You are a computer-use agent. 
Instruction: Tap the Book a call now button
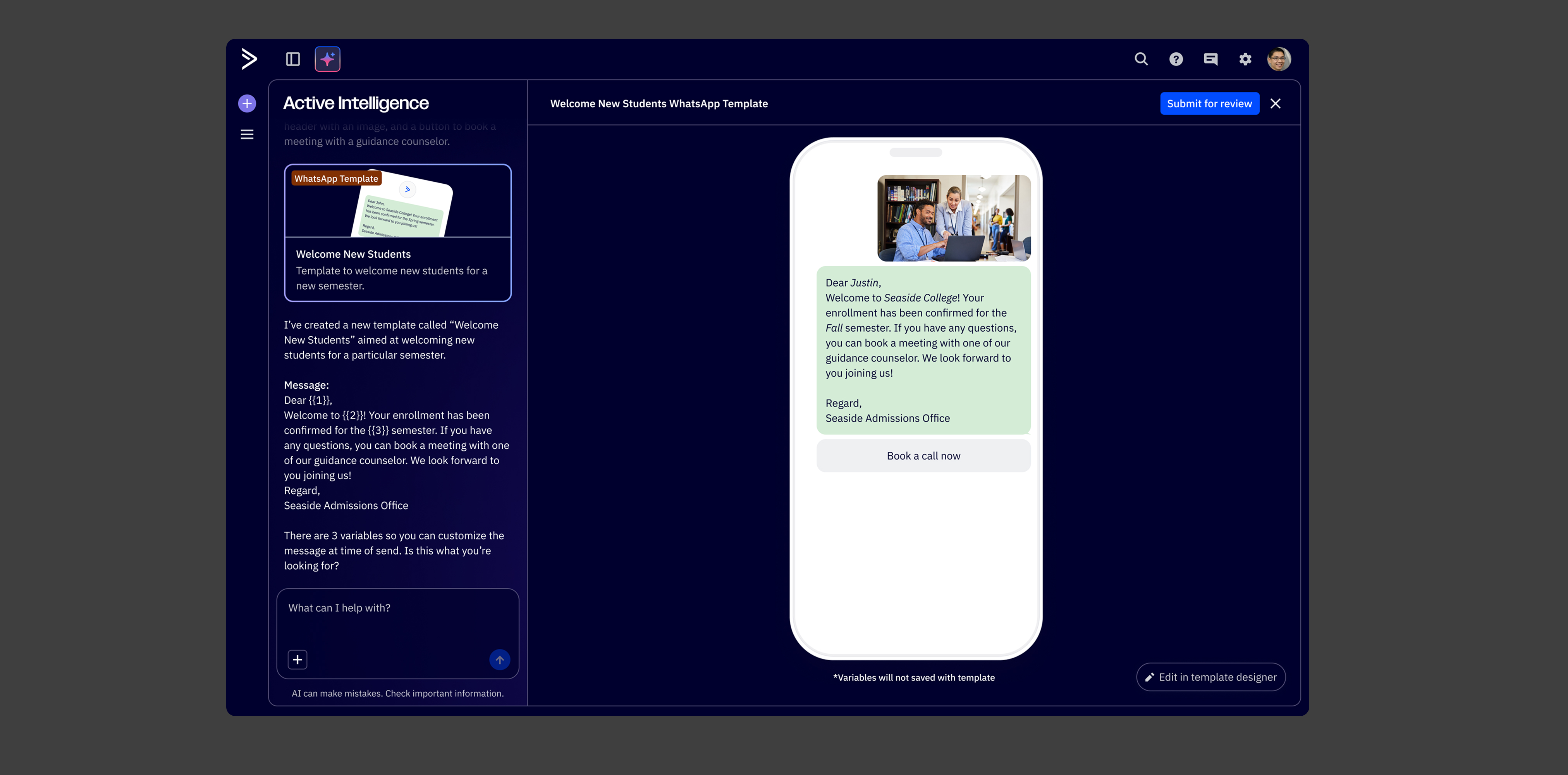(923, 456)
